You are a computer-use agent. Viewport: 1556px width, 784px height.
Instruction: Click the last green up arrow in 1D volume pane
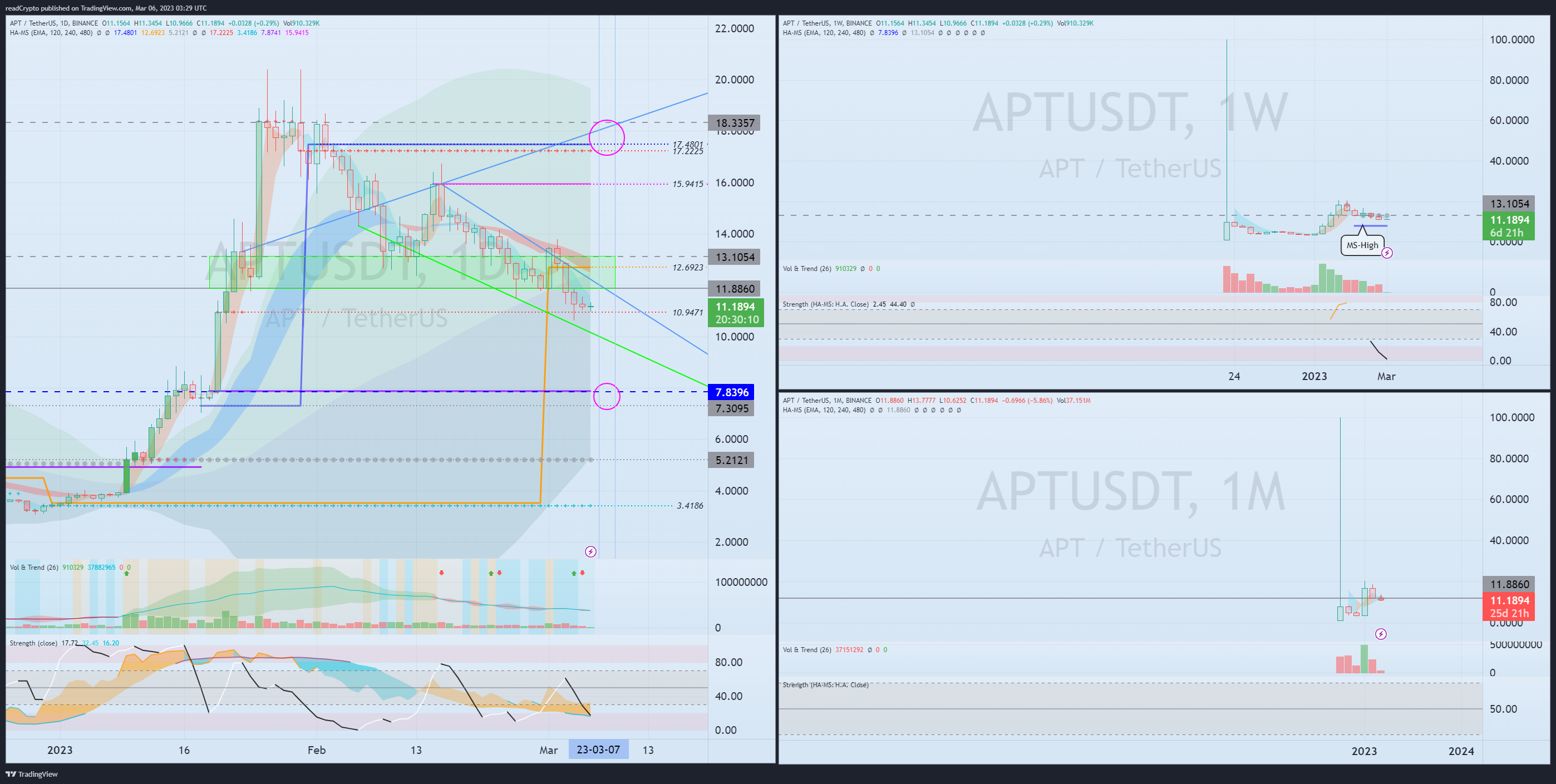(x=573, y=573)
